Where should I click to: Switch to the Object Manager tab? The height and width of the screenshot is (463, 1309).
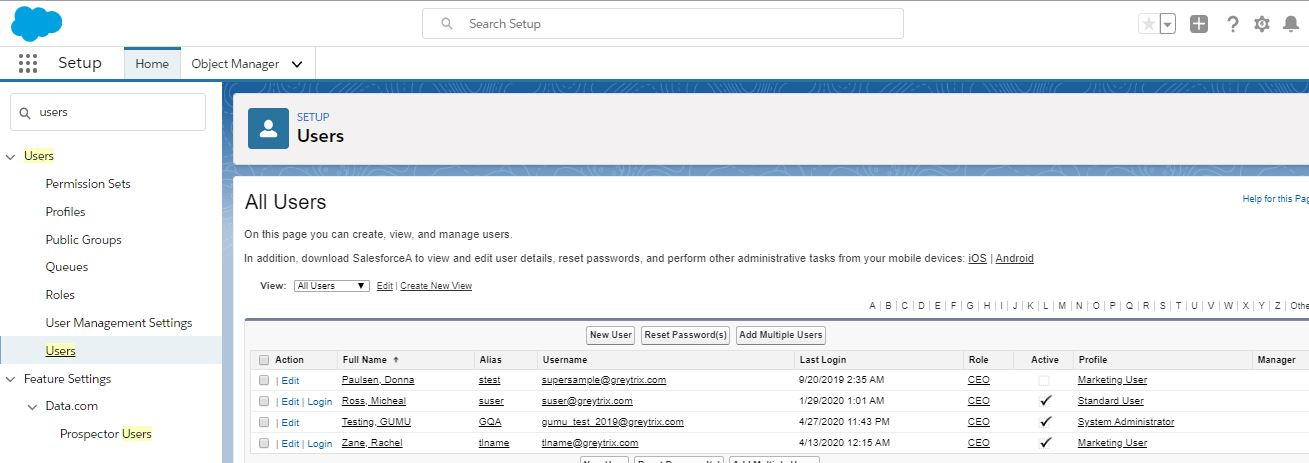tap(235, 63)
